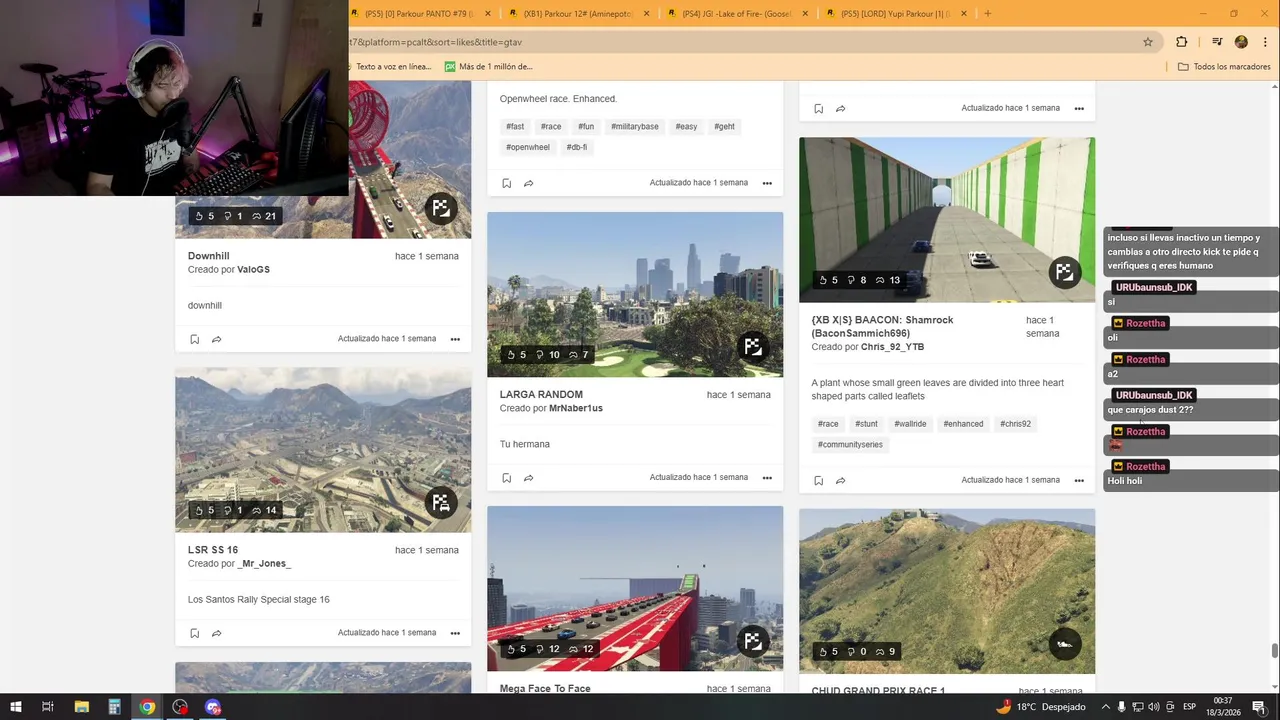The height and width of the screenshot is (720, 1280).
Task: Open the media control icon in Chrome toolbar
Action: tap(1217, 42)
